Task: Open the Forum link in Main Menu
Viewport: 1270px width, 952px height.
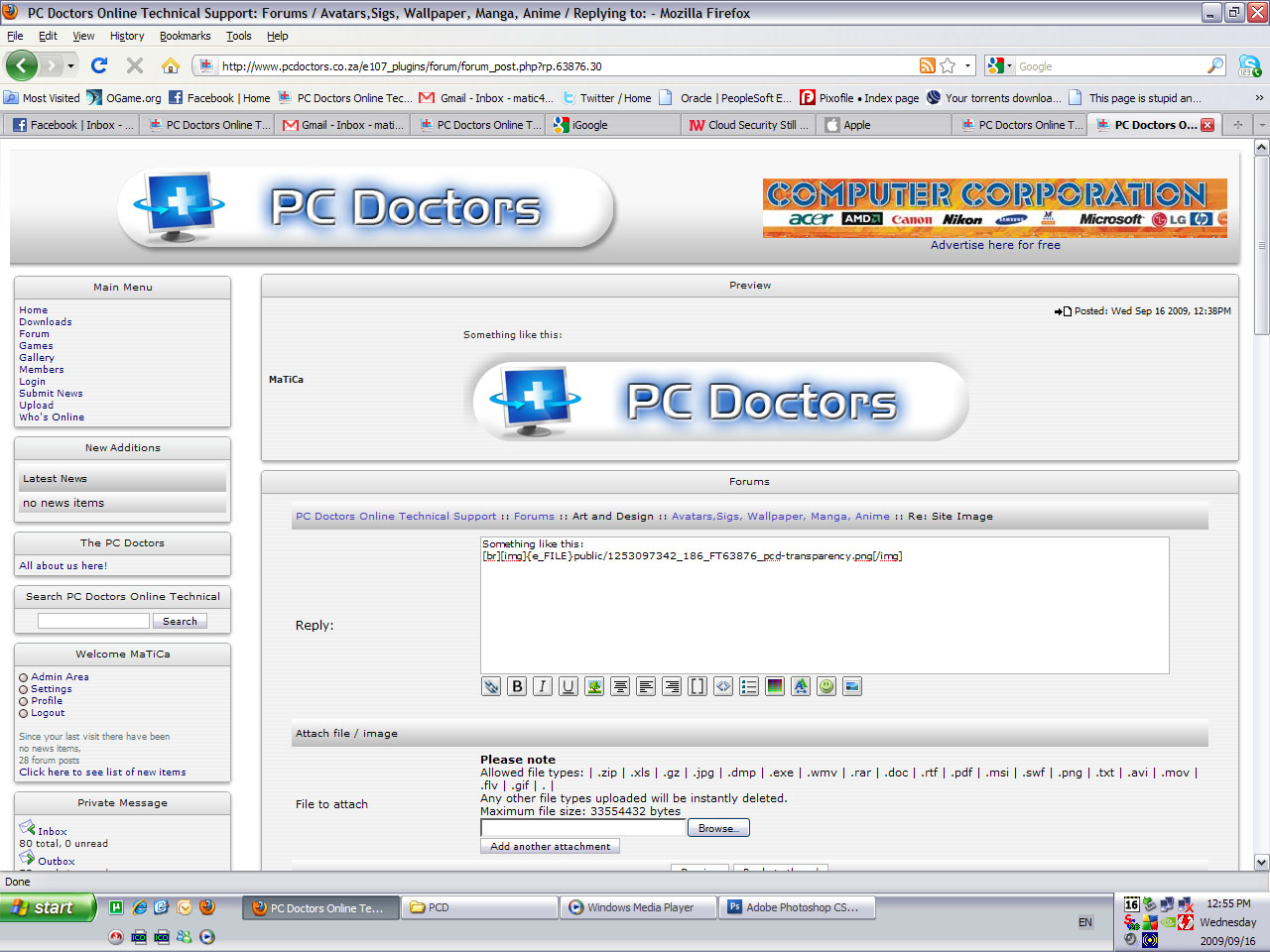Action: pyautogui.click(x=34, y=334)
